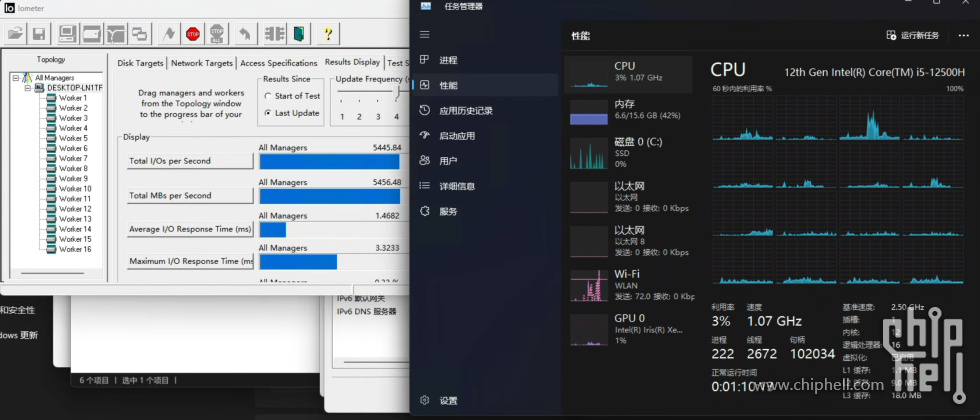Image resolution: width=980 pixels, height=420 pixels.
Task: Disconnect the selected manager icon in Iometer
Action: [x=275, y=34]
